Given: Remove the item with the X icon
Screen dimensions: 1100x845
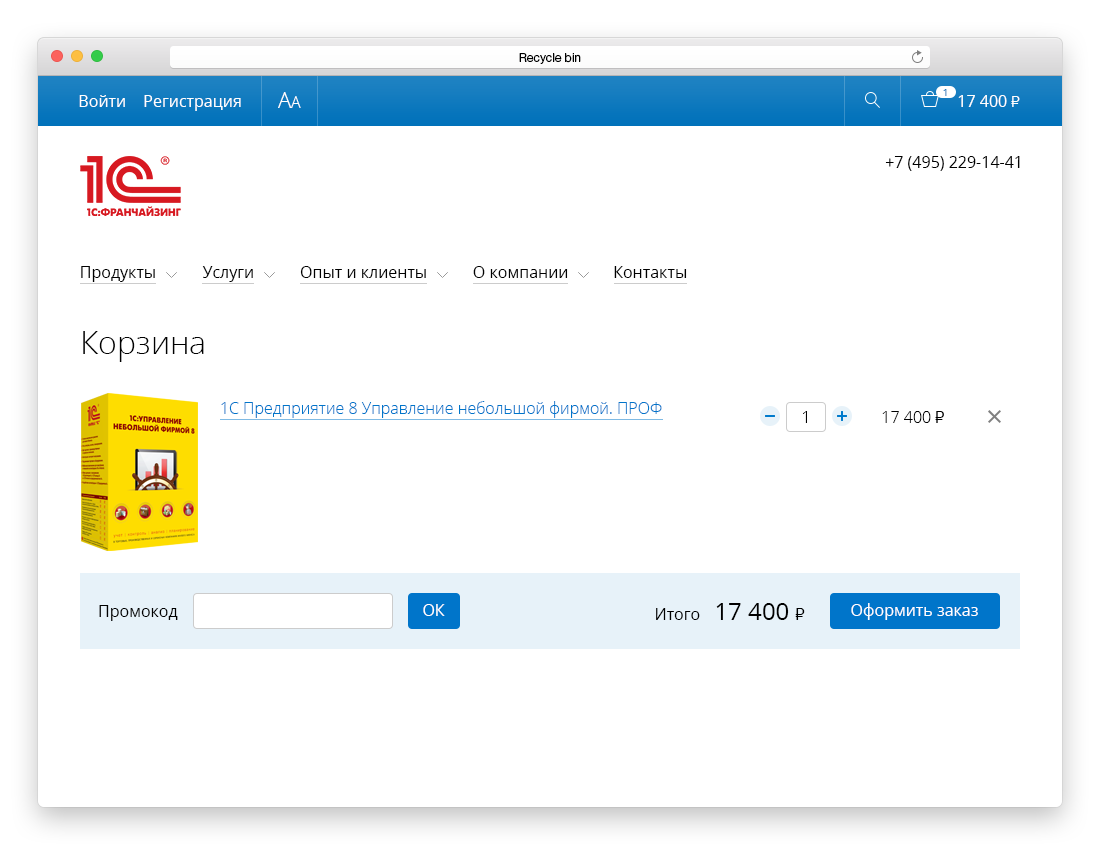Looking at the screenshot, I should point(994,417).
